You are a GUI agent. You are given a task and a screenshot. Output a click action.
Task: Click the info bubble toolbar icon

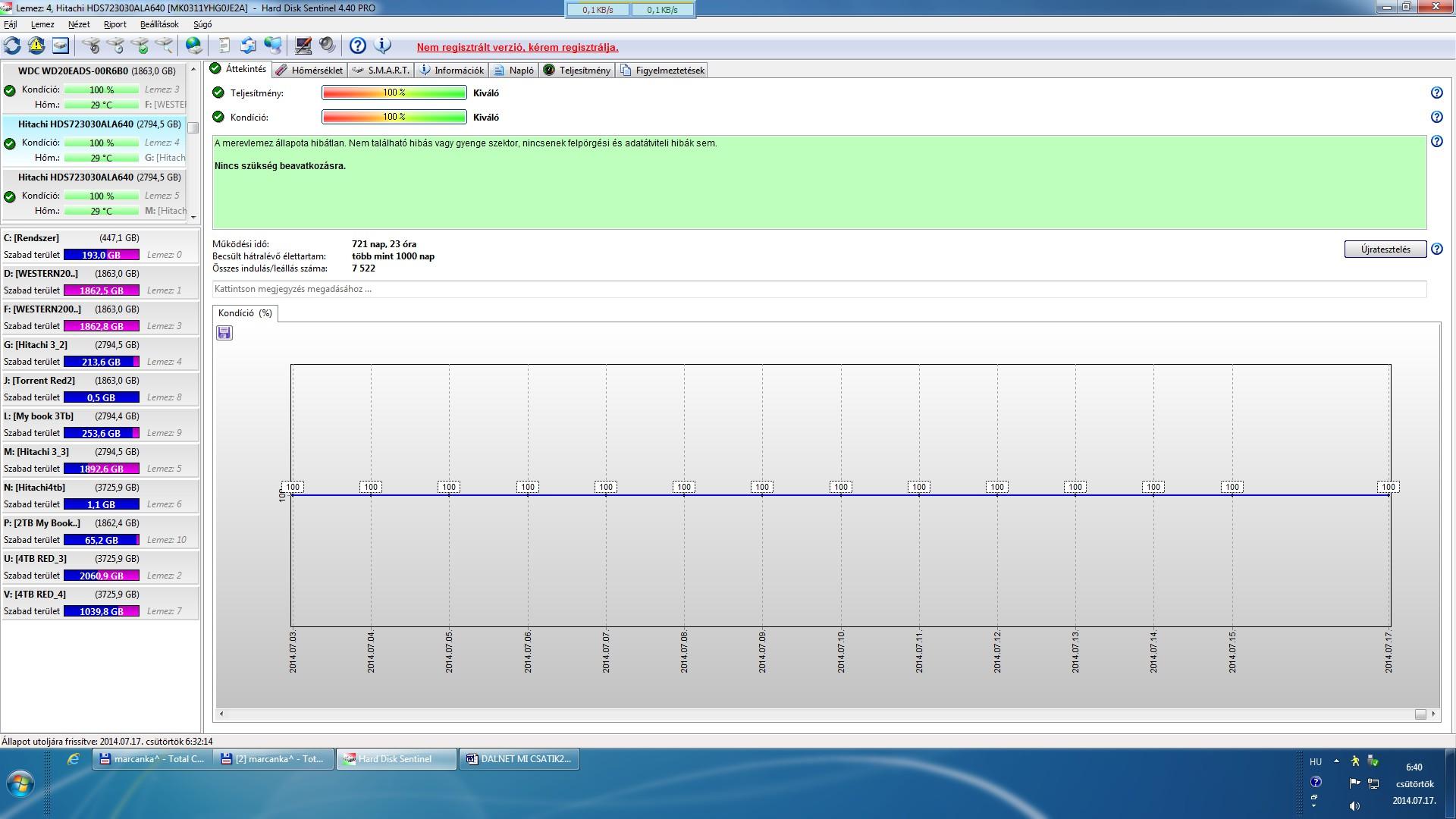tap(383, 45)
